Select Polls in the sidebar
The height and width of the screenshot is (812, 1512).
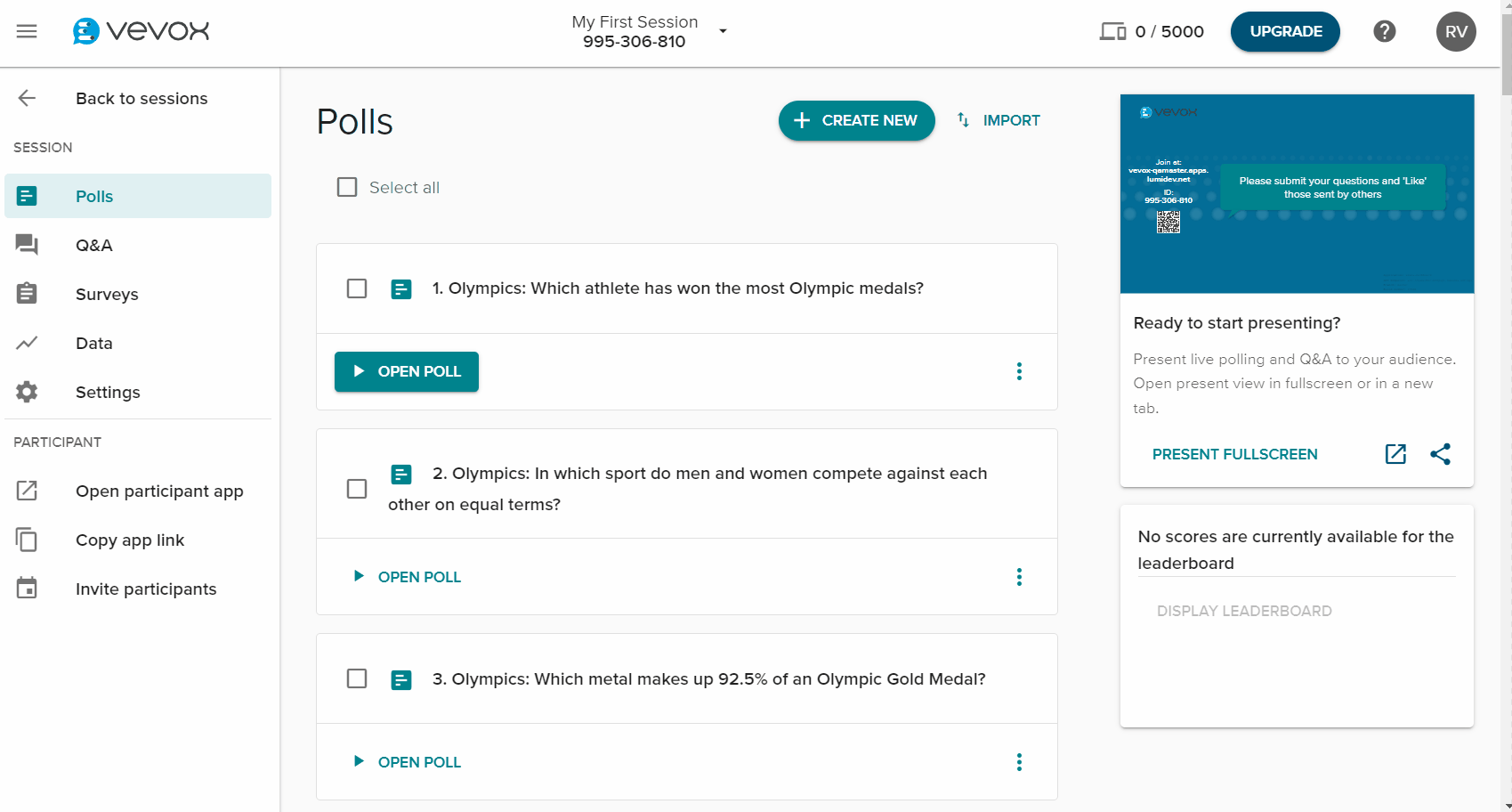click(138, 196)
